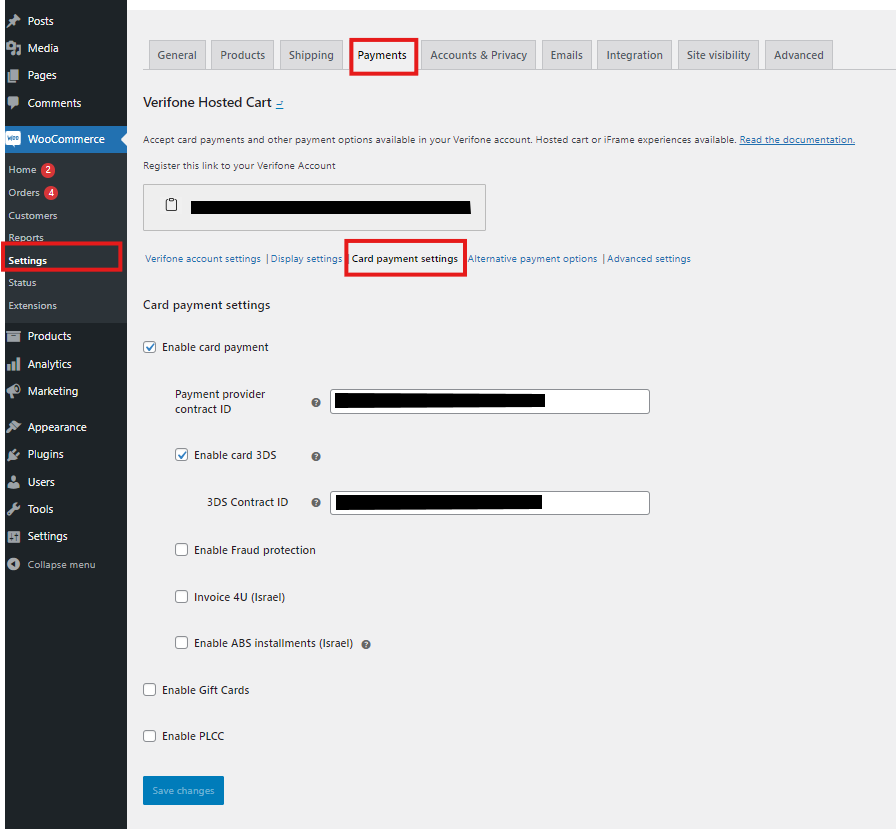Image resolution: width=896 pixels, height=829 pixels.
Task: Click the Analytics bar chart icon
Action: [14, 365]
